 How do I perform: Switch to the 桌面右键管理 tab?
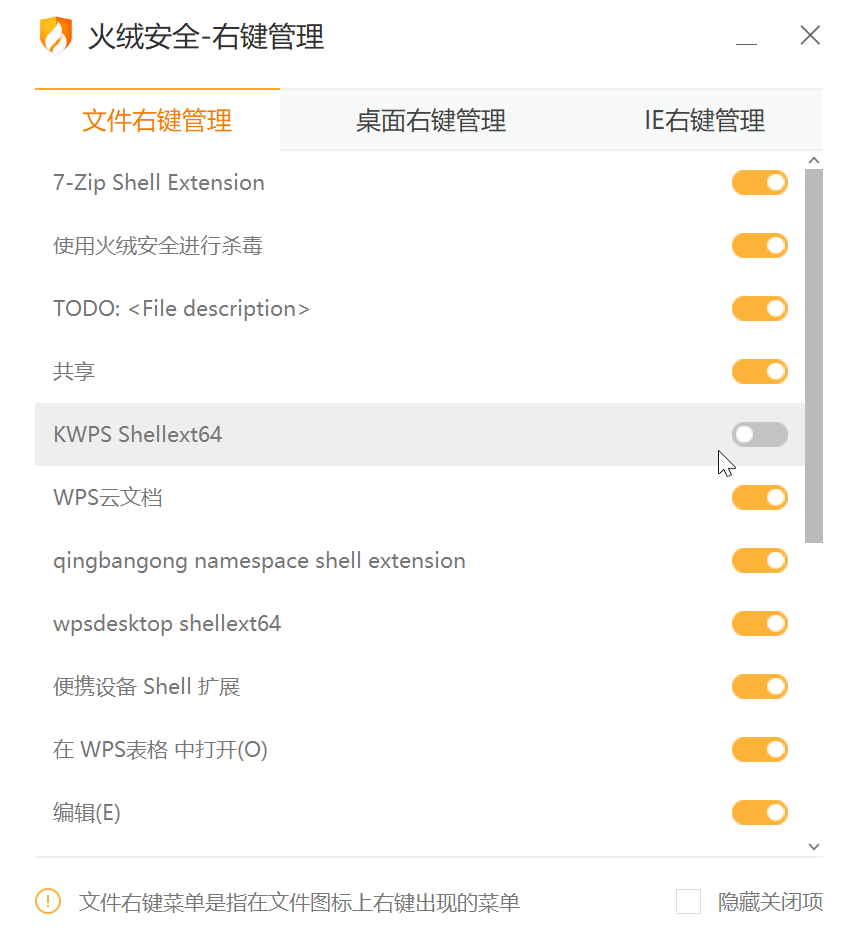pos(431,121)
